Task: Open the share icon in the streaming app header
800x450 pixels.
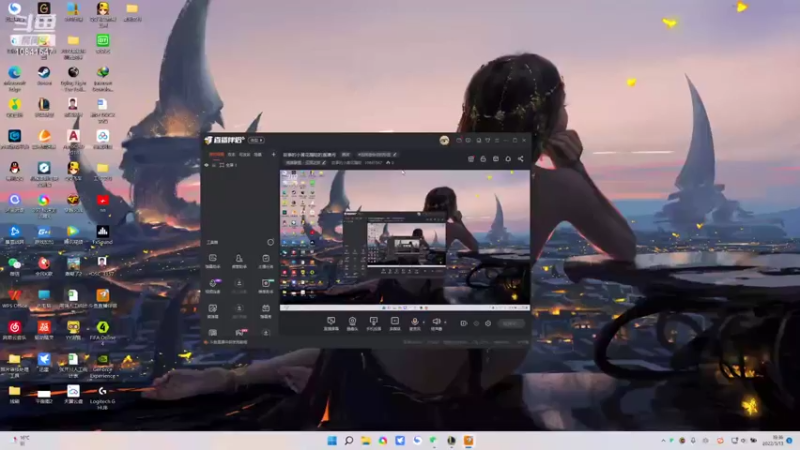Action: pyautogui.click(x=520, y=159)
